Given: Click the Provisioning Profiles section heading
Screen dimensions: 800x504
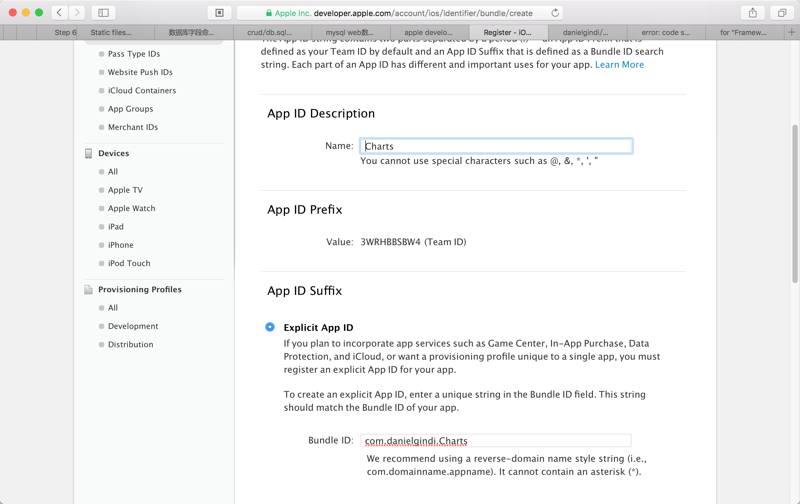Looking at the screenshot, I should (140, 289).
